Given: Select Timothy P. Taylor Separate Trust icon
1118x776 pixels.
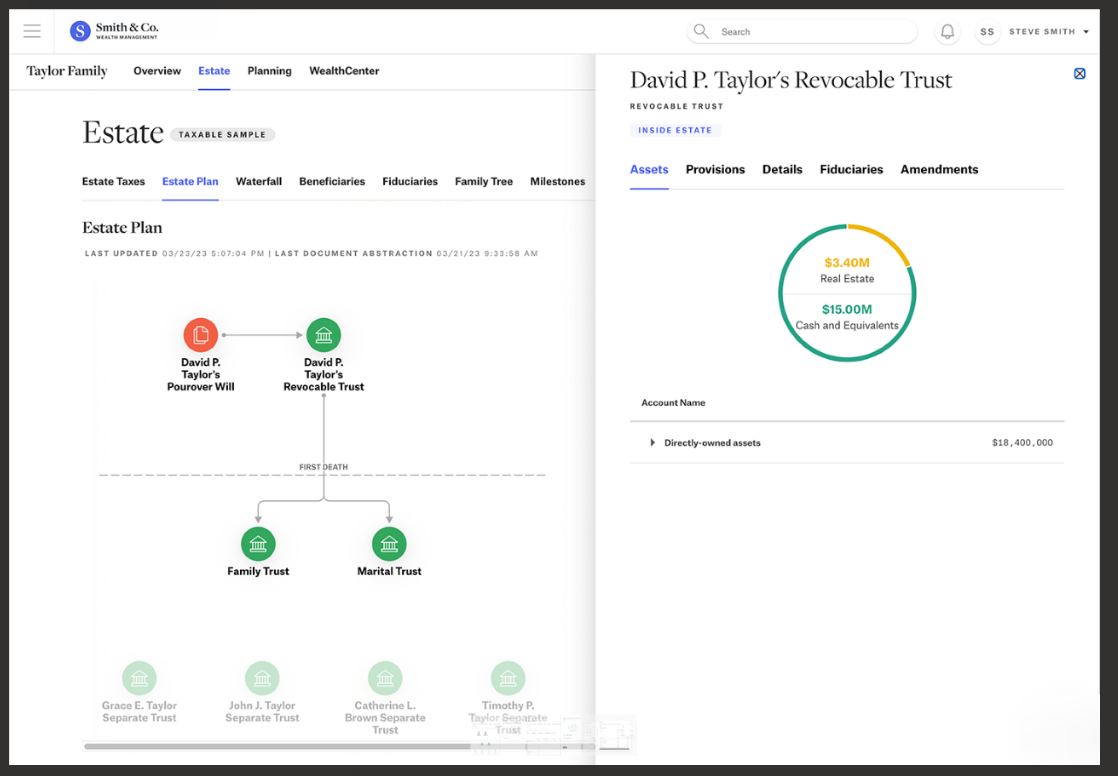Looking at the screenshot, I should click(x=508, y=678).
